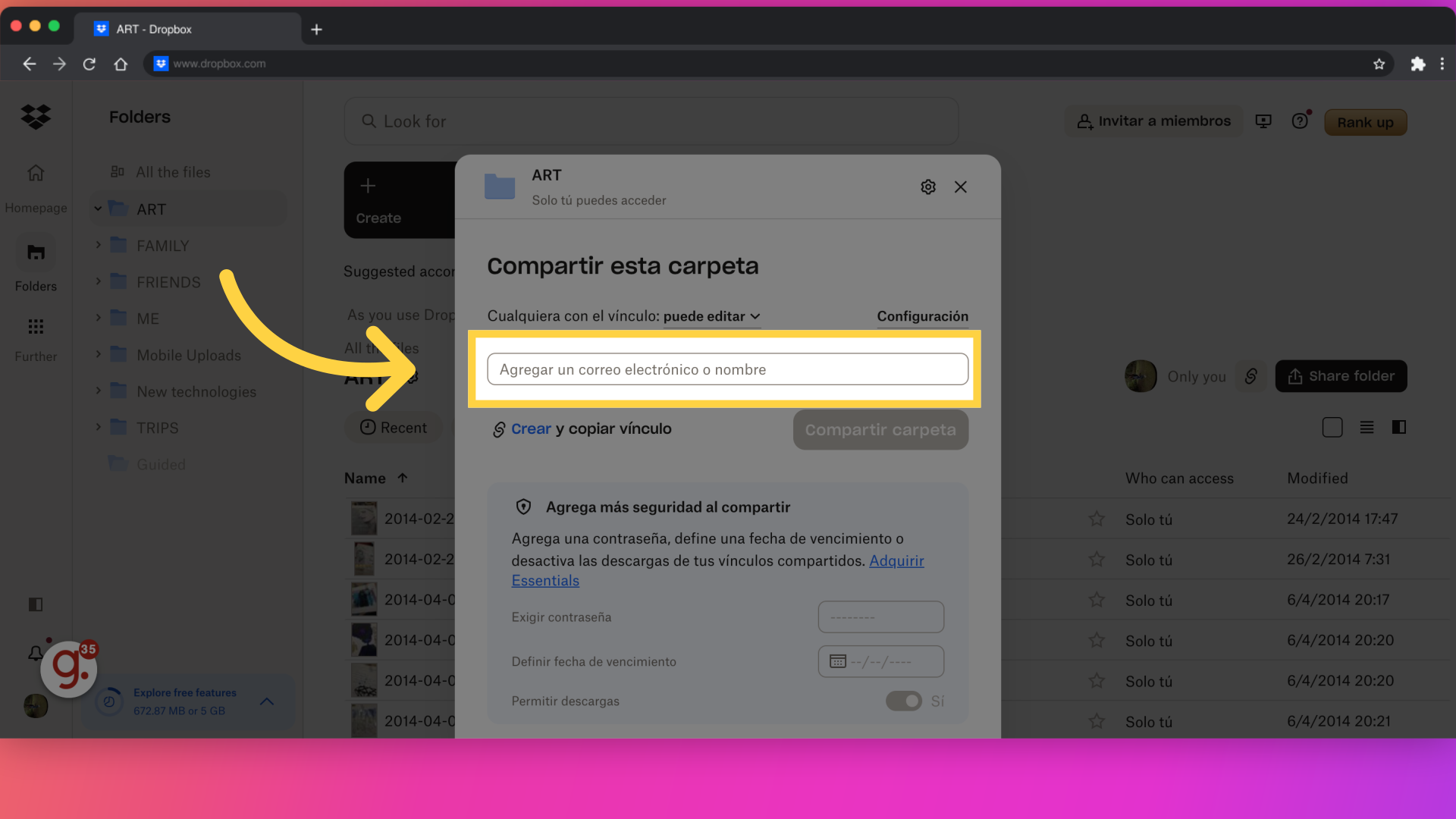The width and height of the screenshot is (1456, 819).
Task: Toggle the Definir fecha de vencimiento input
Action: [880, 661]
